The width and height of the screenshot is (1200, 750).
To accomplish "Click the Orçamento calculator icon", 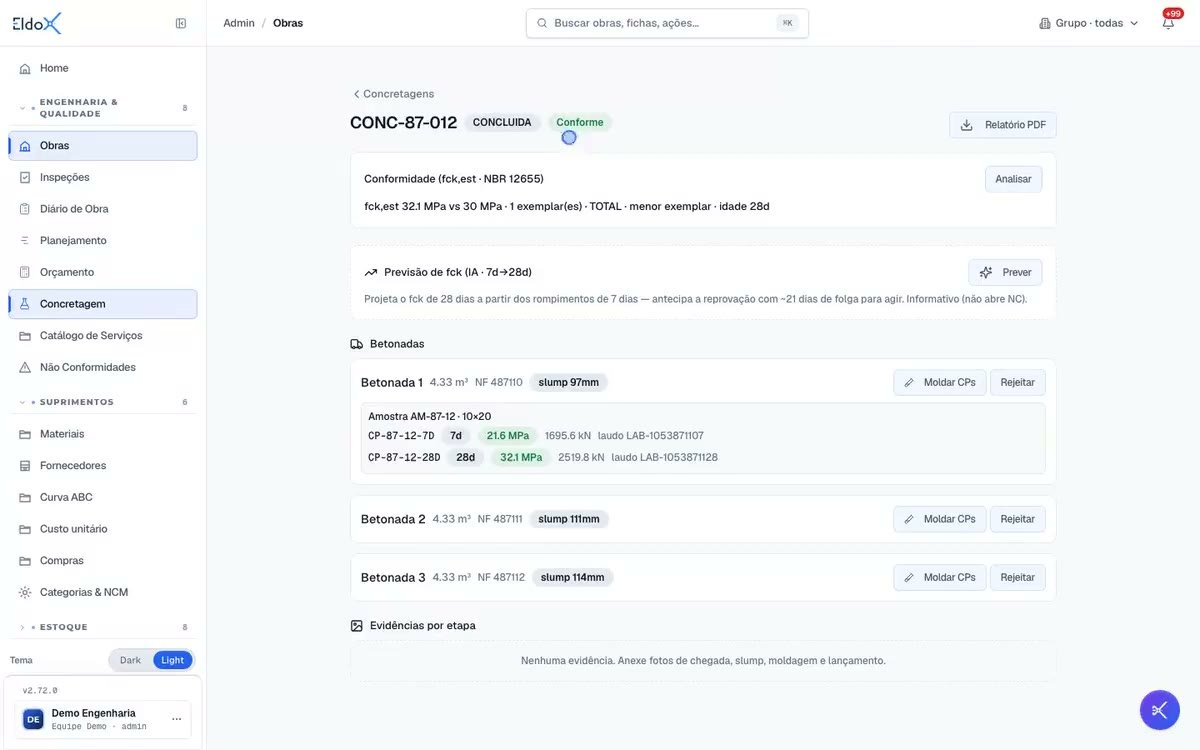I will click(x=25, y=272).
